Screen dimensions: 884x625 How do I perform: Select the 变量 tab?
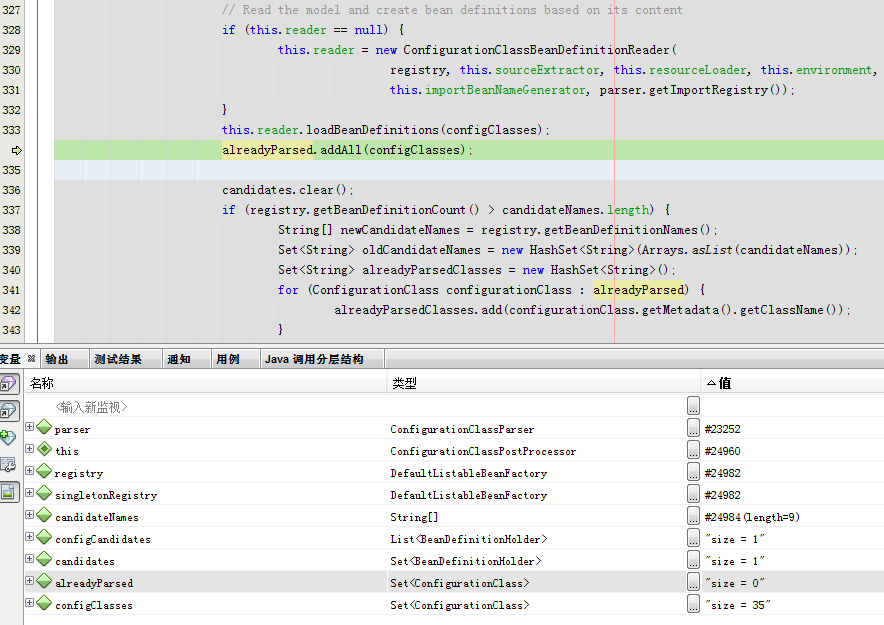point(10,360)
